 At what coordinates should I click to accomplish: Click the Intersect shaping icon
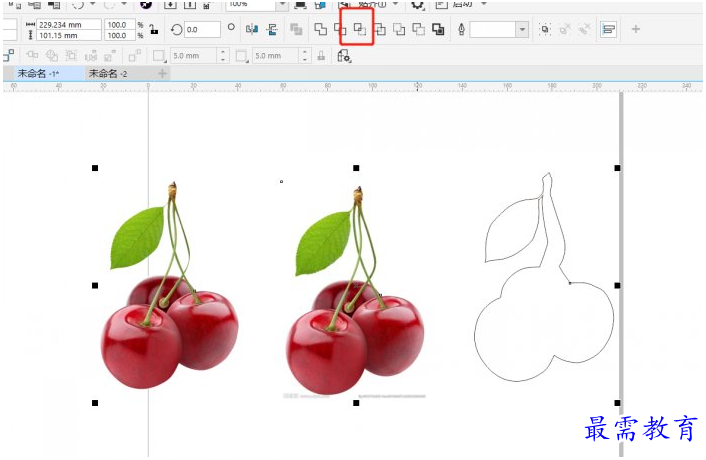(359, 29)
